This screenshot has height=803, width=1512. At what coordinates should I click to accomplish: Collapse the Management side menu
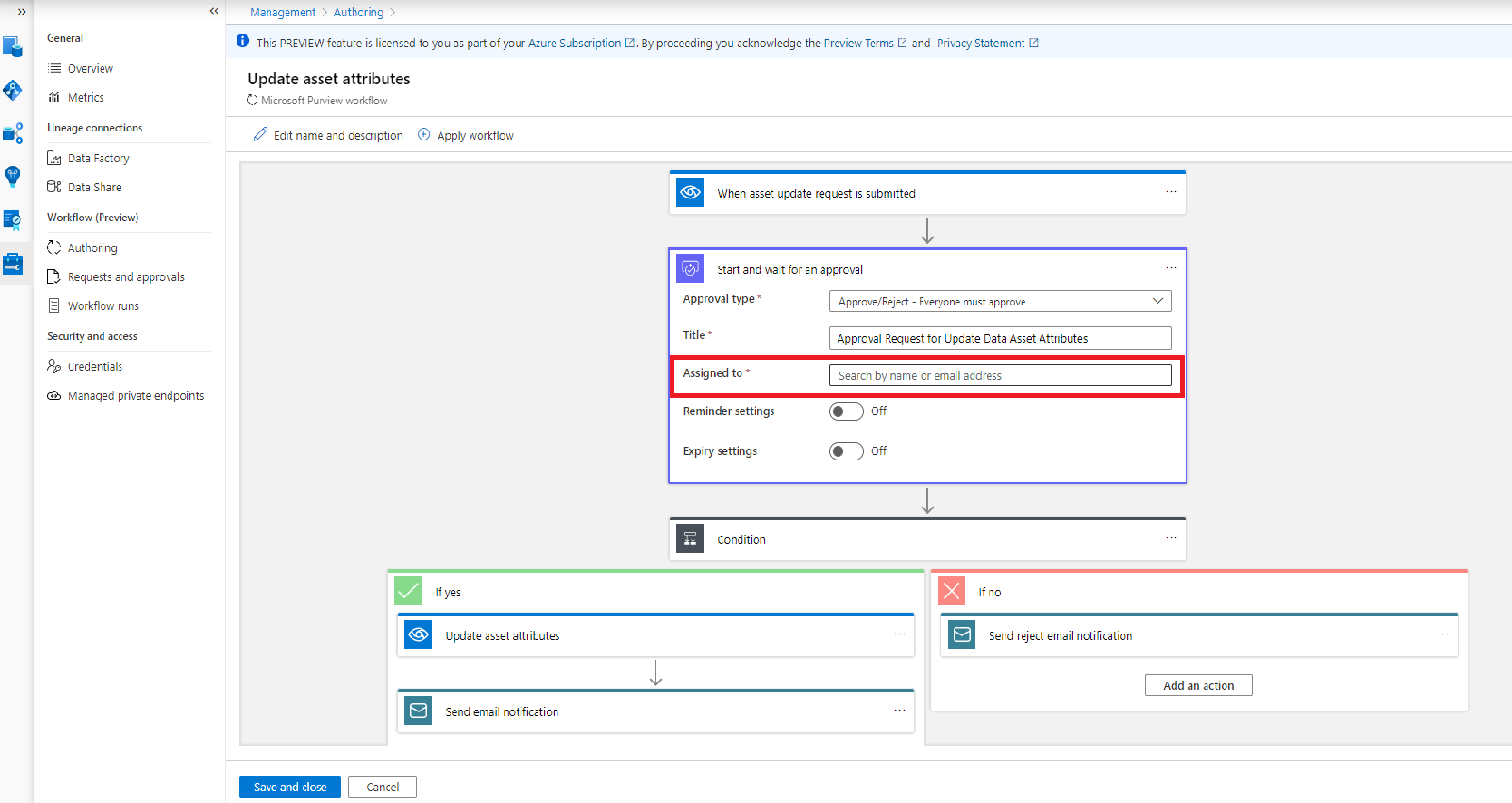(x=214, y=11)
